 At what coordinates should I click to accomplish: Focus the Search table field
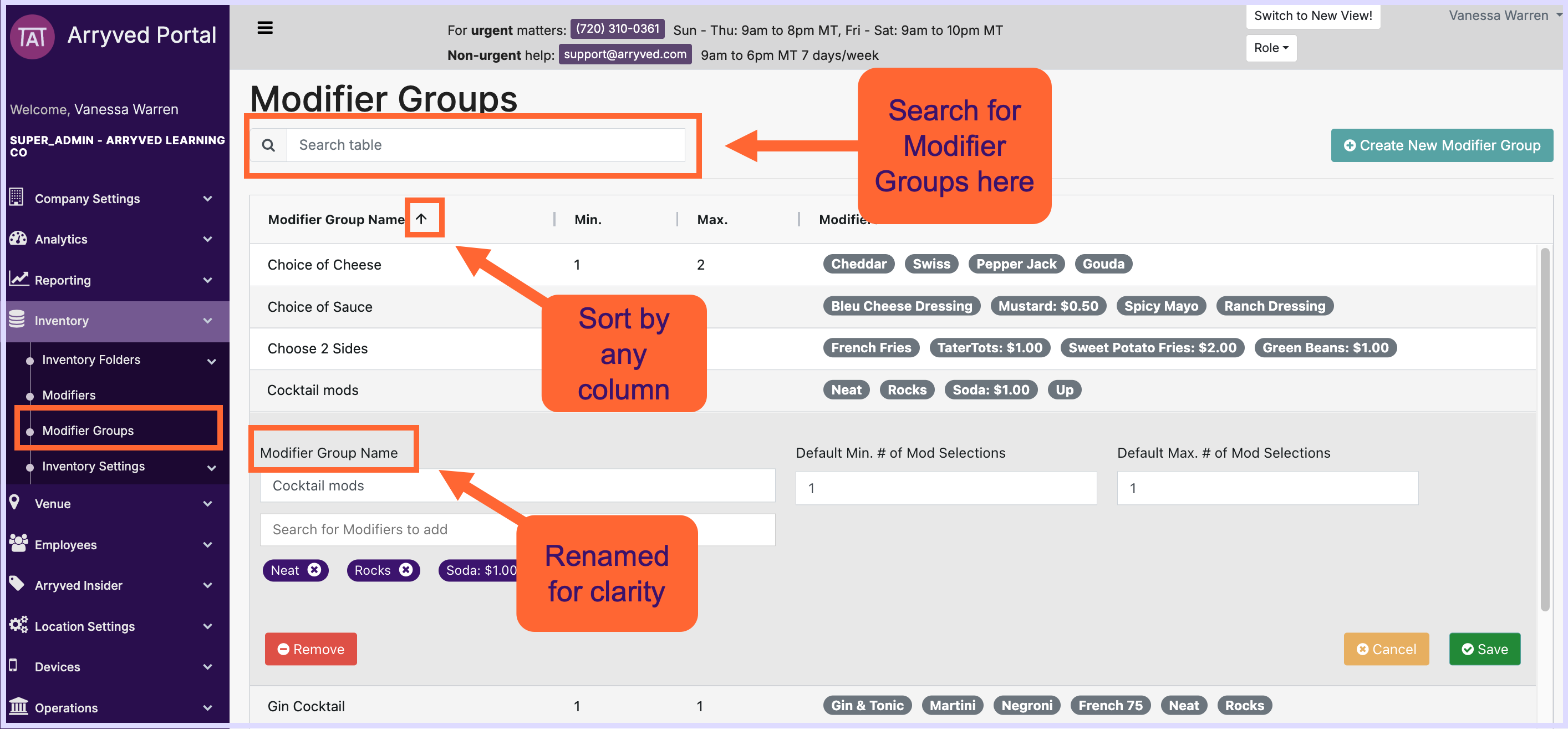click(x=485, y=145)
